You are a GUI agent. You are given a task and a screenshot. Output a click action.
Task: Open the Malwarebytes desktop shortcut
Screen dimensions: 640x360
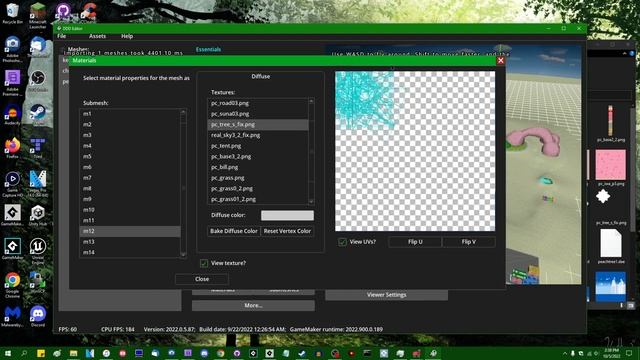[12, 316]
